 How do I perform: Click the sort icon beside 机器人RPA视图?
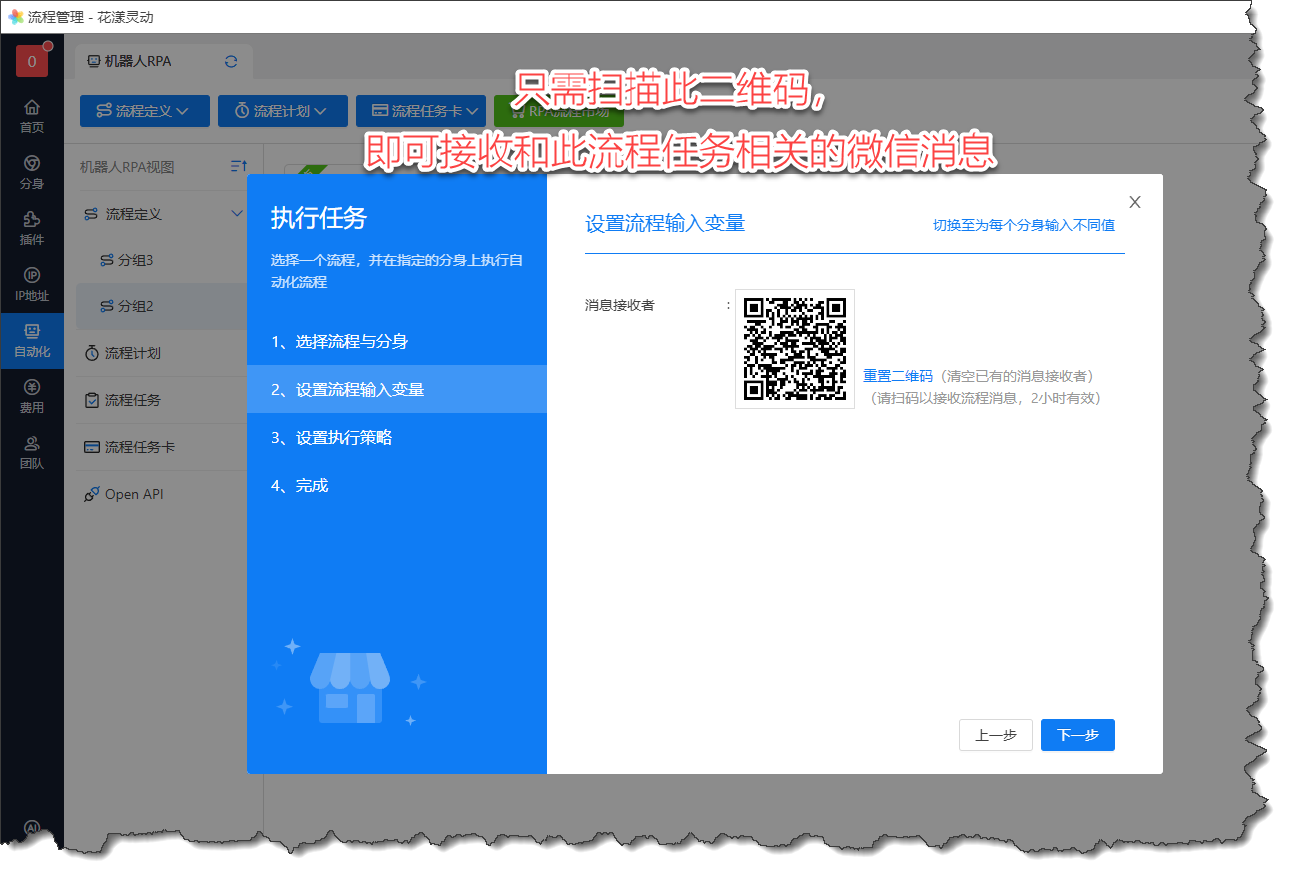point(238,166)
